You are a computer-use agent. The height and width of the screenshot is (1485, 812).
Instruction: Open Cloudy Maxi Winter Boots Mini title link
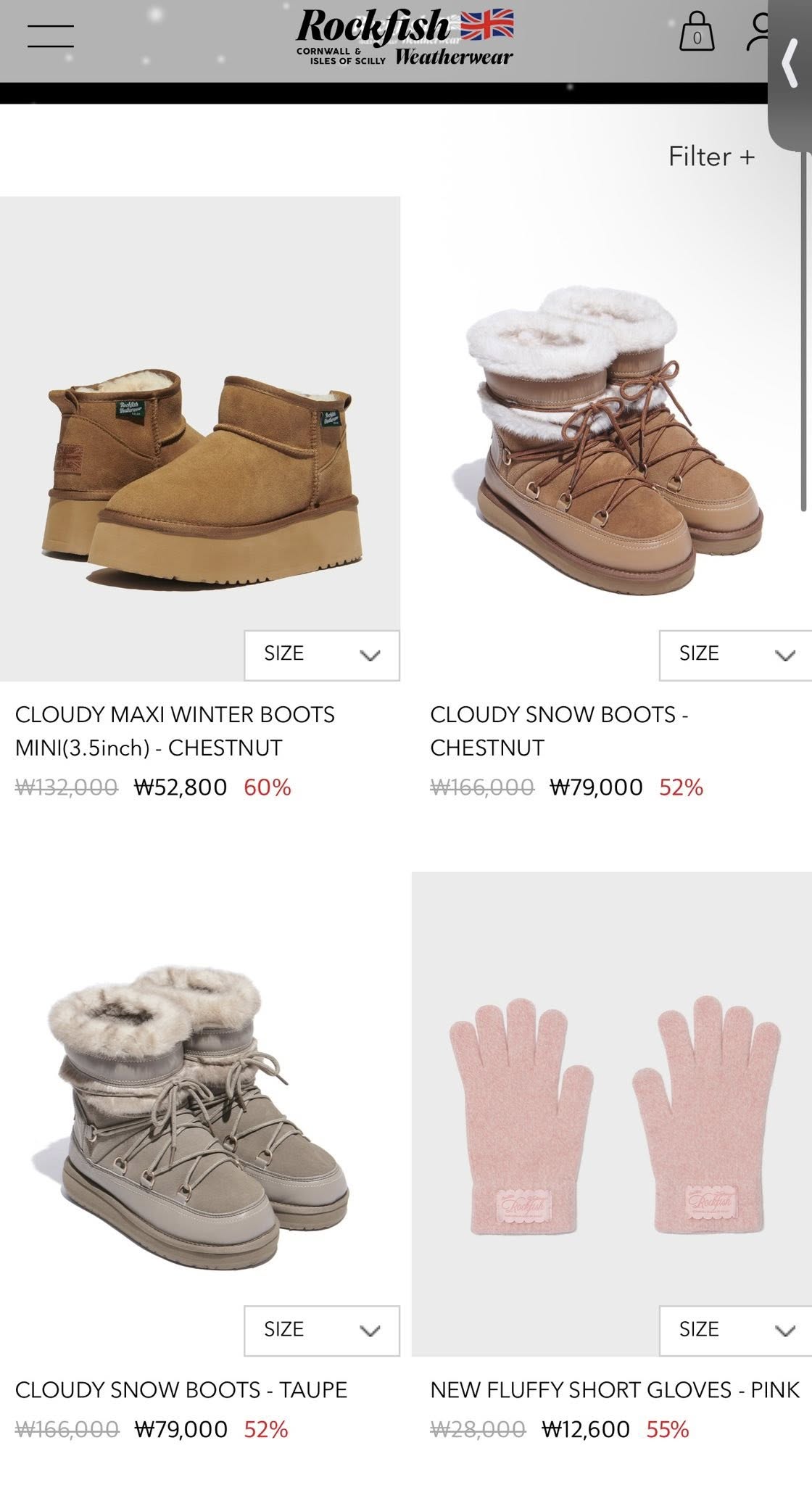[x=175, y=731]
